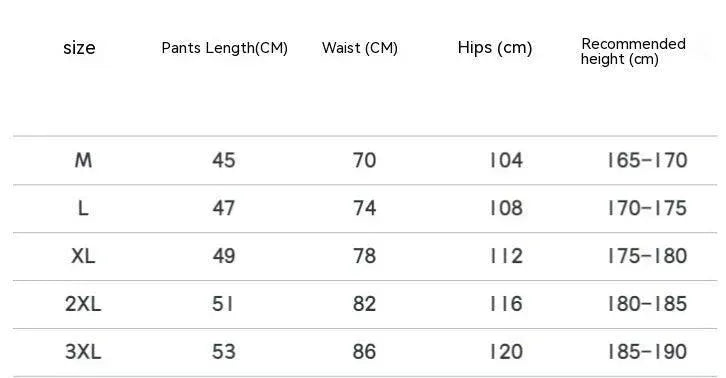Click the Waist (CM) column header

click(x=360, y=48)
